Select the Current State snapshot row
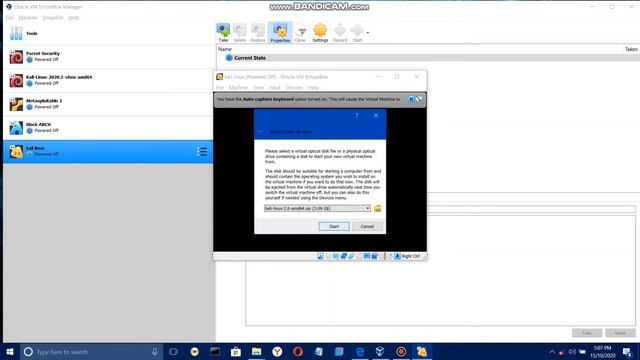Screen dimensions: 640x360 point(428,58)
